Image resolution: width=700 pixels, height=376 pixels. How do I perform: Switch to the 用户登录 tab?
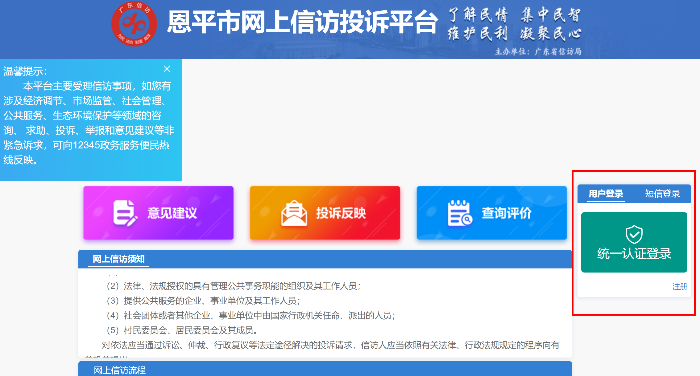tap(605, 194)
